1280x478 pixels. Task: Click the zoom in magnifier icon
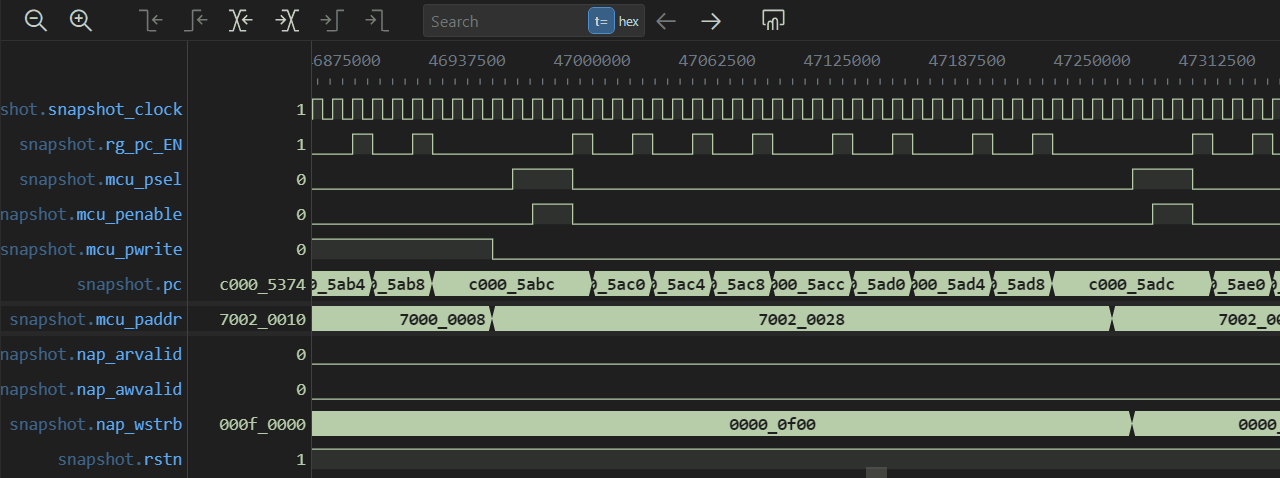tap(81, 20)
